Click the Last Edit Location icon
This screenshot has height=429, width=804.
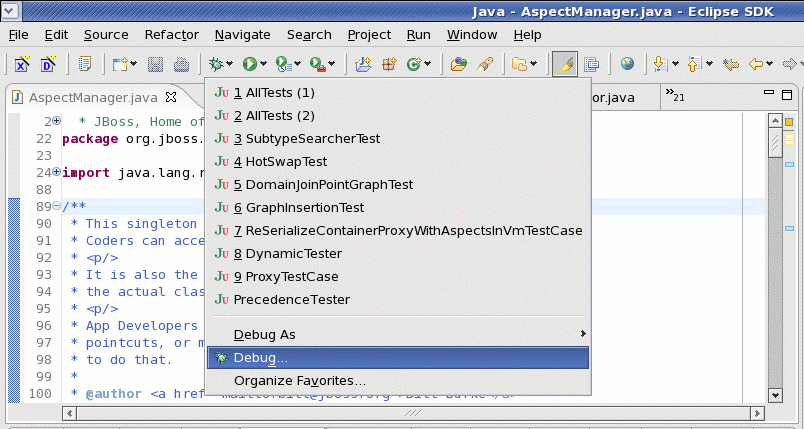click(731, 65)
